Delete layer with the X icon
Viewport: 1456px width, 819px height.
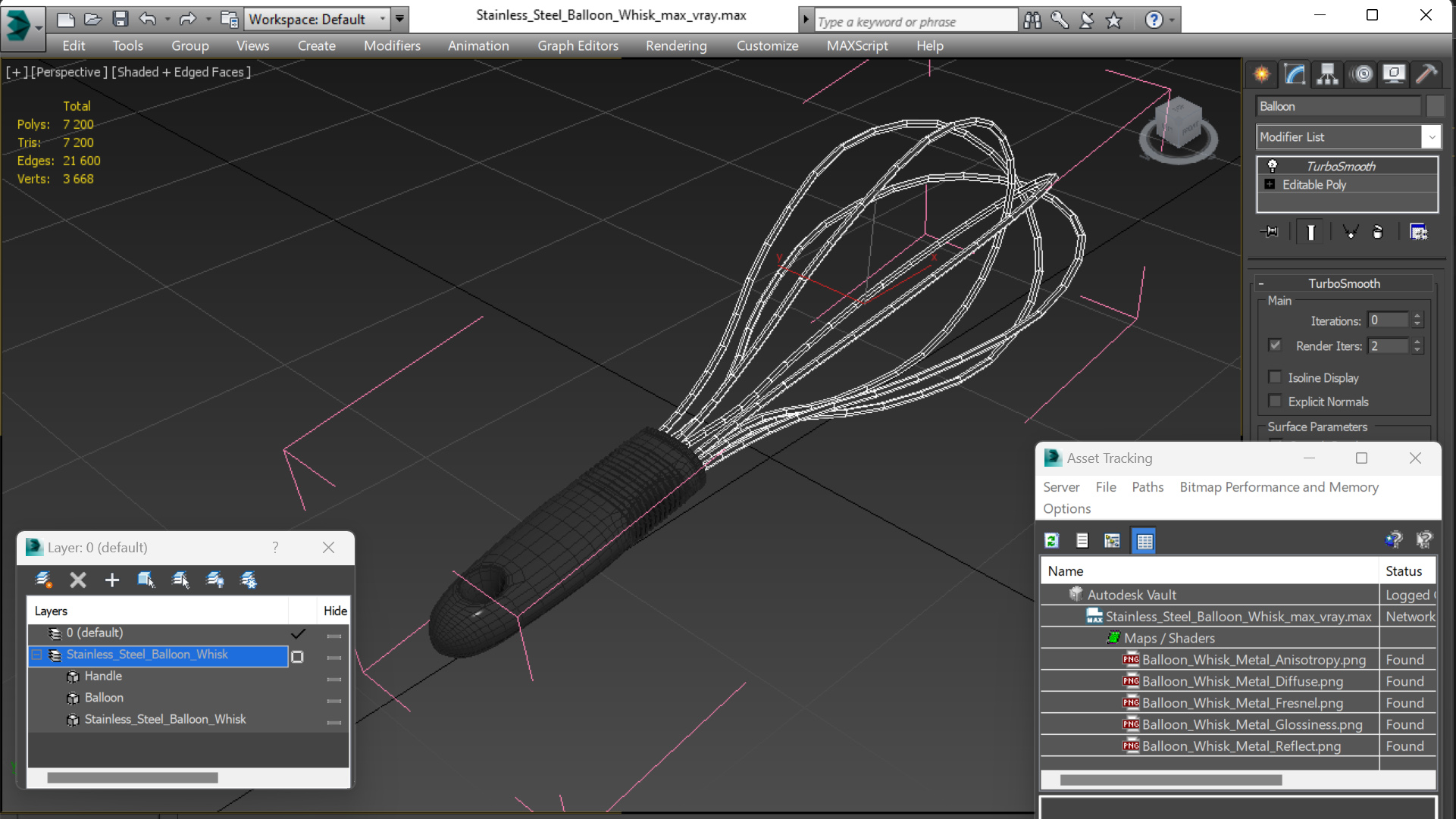coord(77,580)
